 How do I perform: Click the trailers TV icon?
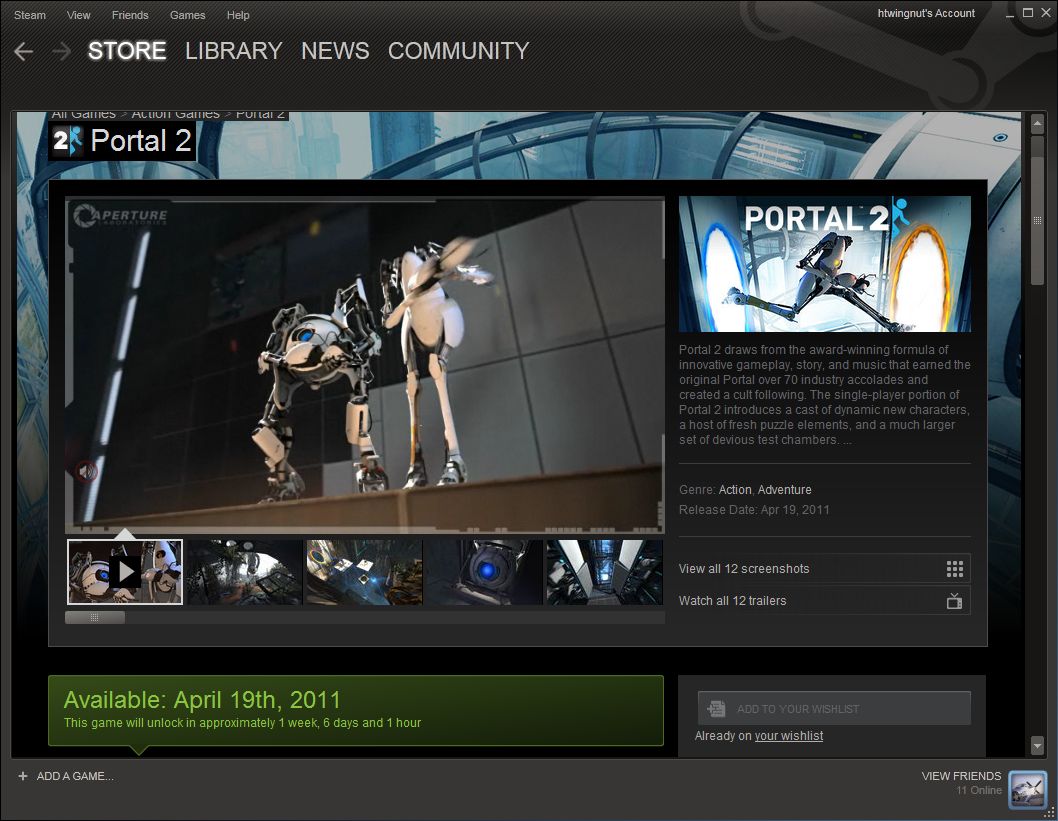click(x=954, y=600)
